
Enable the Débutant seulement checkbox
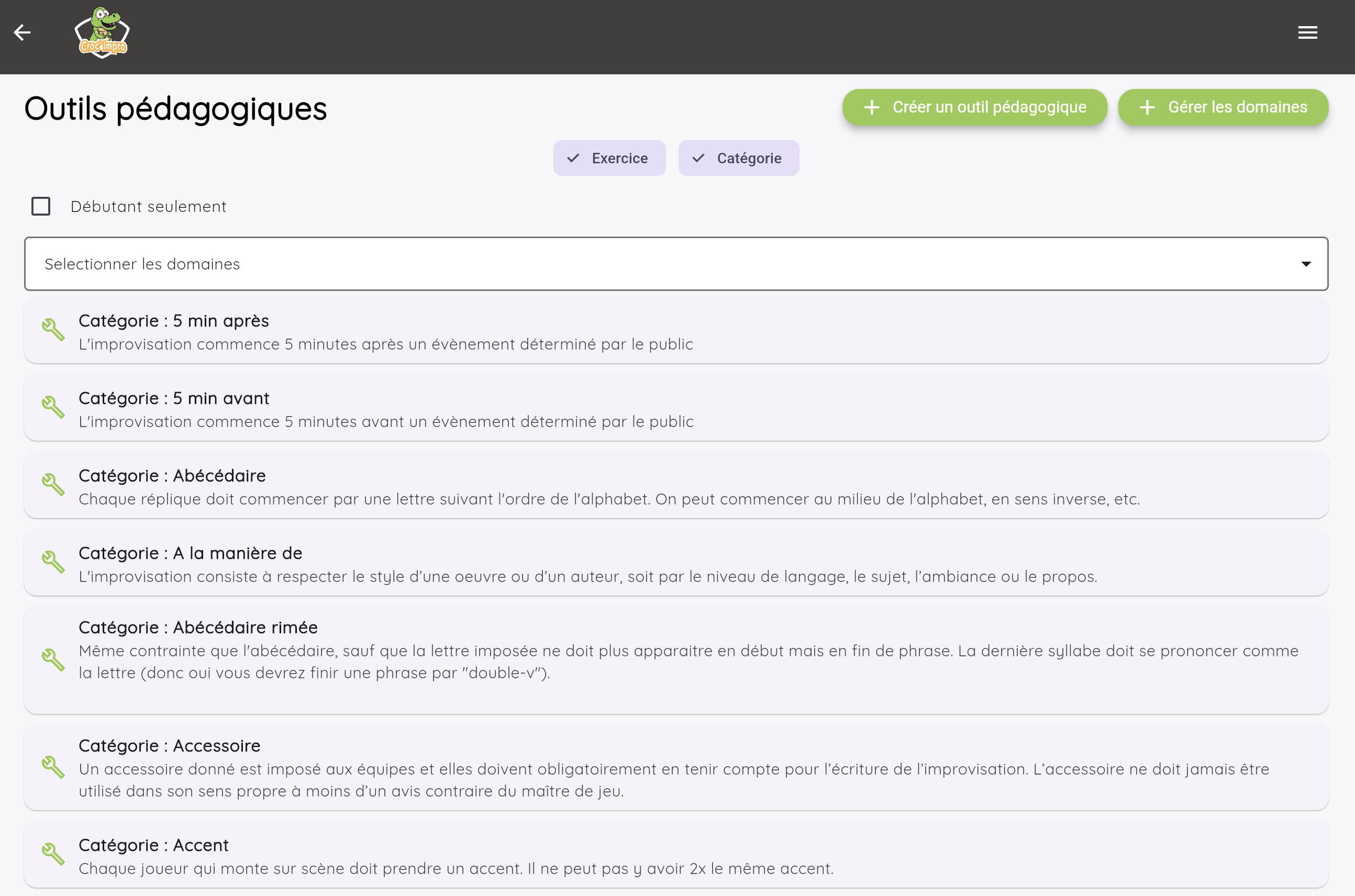[x=40, y=206]
